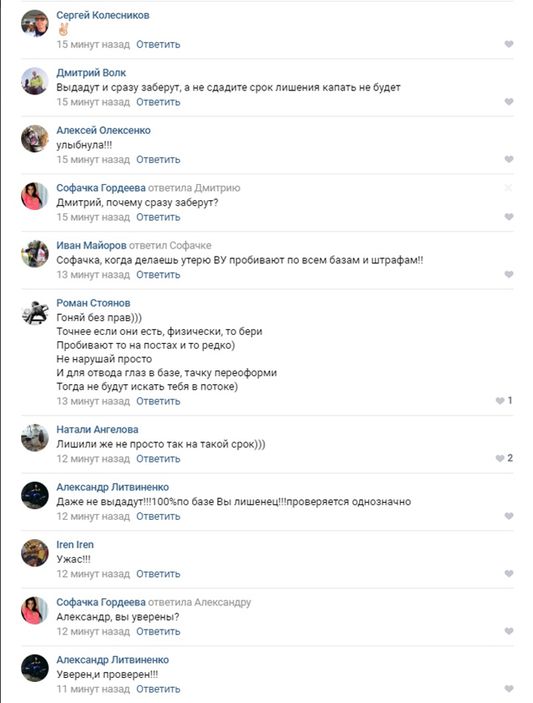Image resolution: width=533 pixels, height=703 pixels.
Task: Like Роман Стоянов's comment showing 1 like
Action: (503, 400)
